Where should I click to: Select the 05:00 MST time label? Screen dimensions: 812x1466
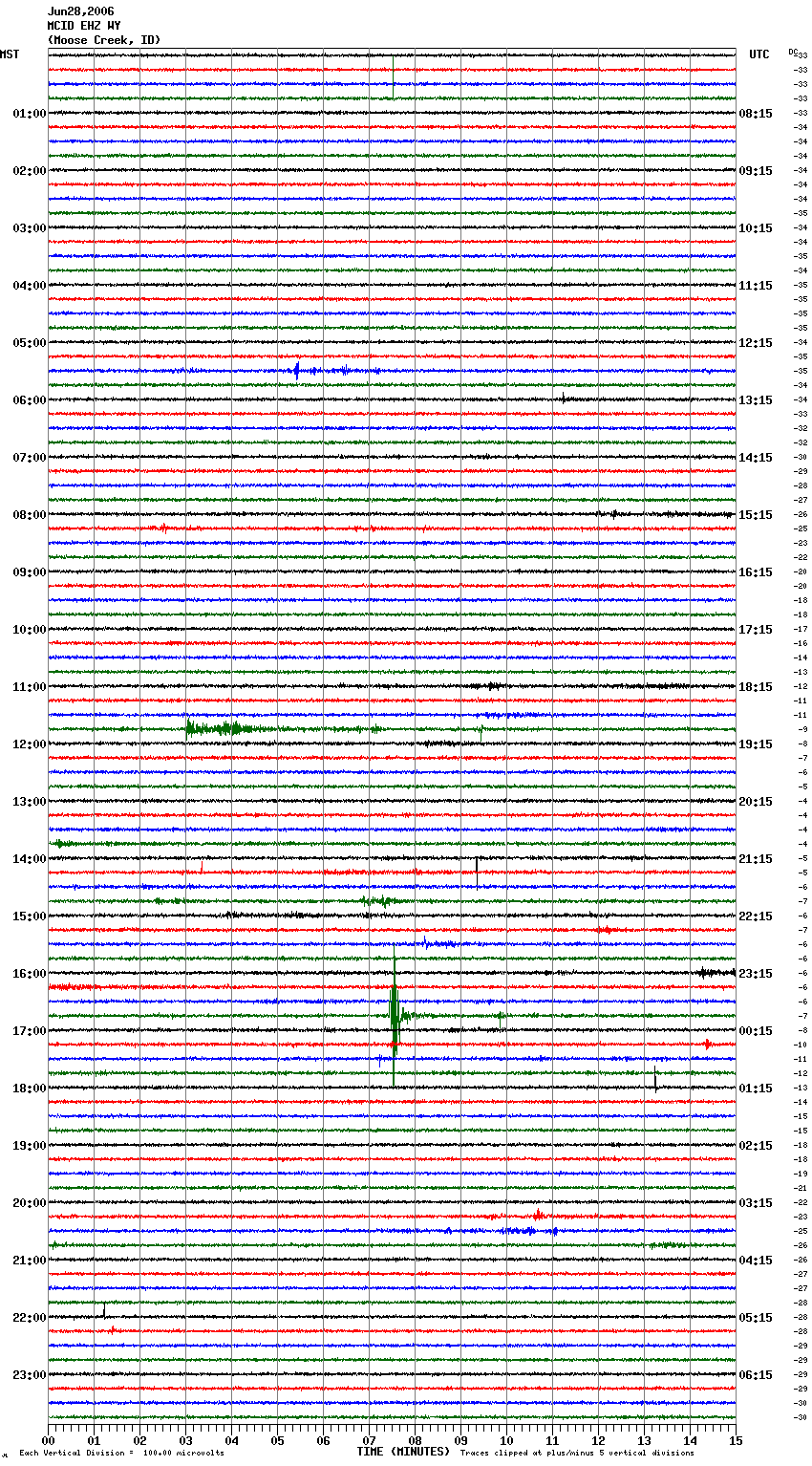(30, 343)
